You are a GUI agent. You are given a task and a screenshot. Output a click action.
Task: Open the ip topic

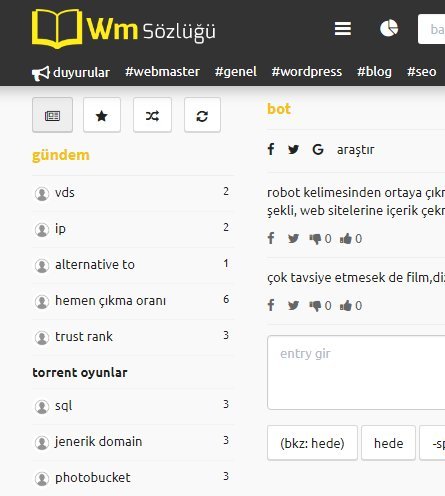[60, 229]
